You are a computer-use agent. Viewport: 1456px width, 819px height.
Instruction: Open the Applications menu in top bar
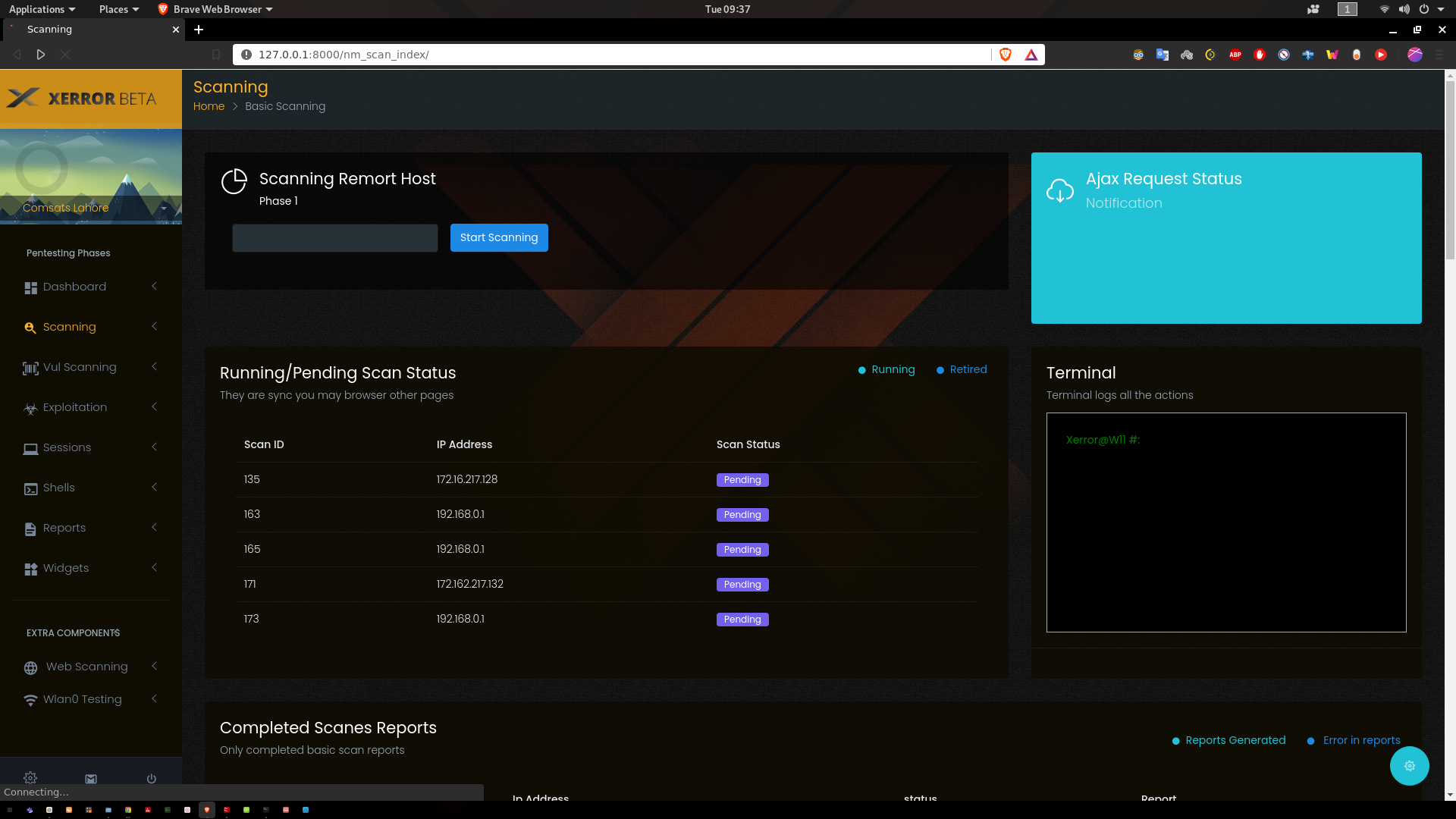click(42, 9)
